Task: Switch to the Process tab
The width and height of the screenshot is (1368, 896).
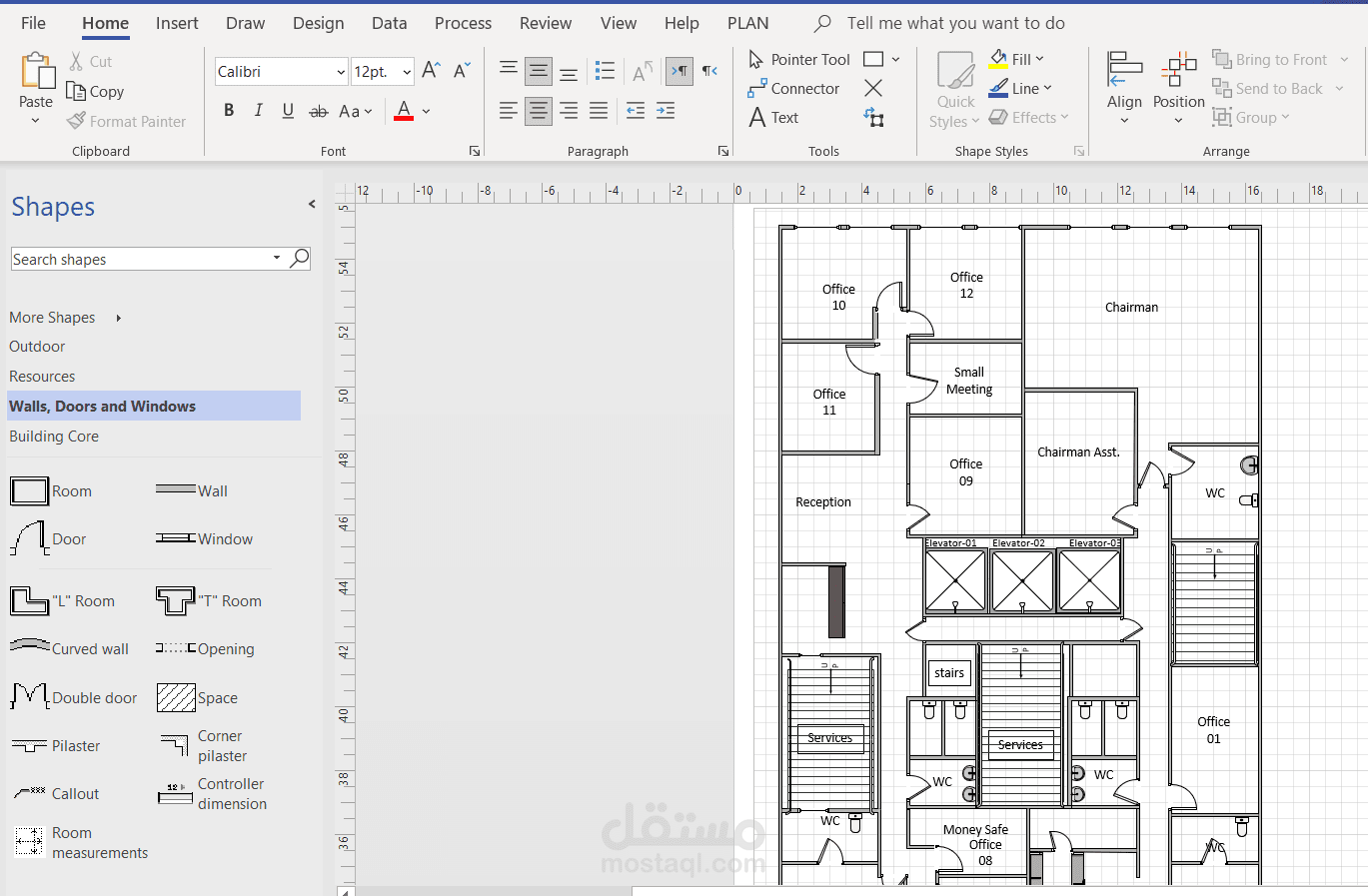Action: point(463,23)
